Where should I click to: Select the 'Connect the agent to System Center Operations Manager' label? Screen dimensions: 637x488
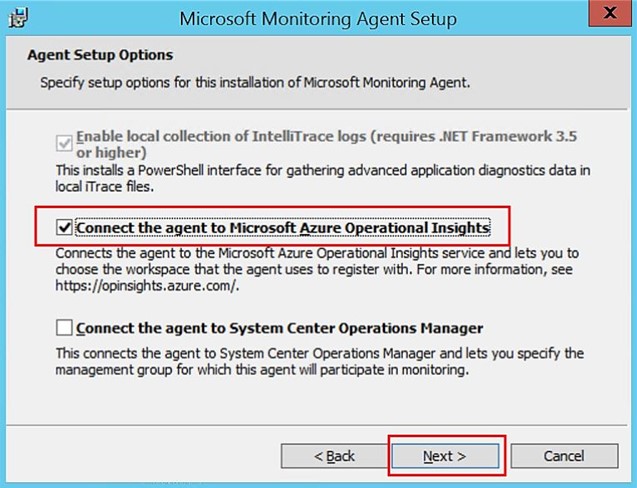click(280, 328)
